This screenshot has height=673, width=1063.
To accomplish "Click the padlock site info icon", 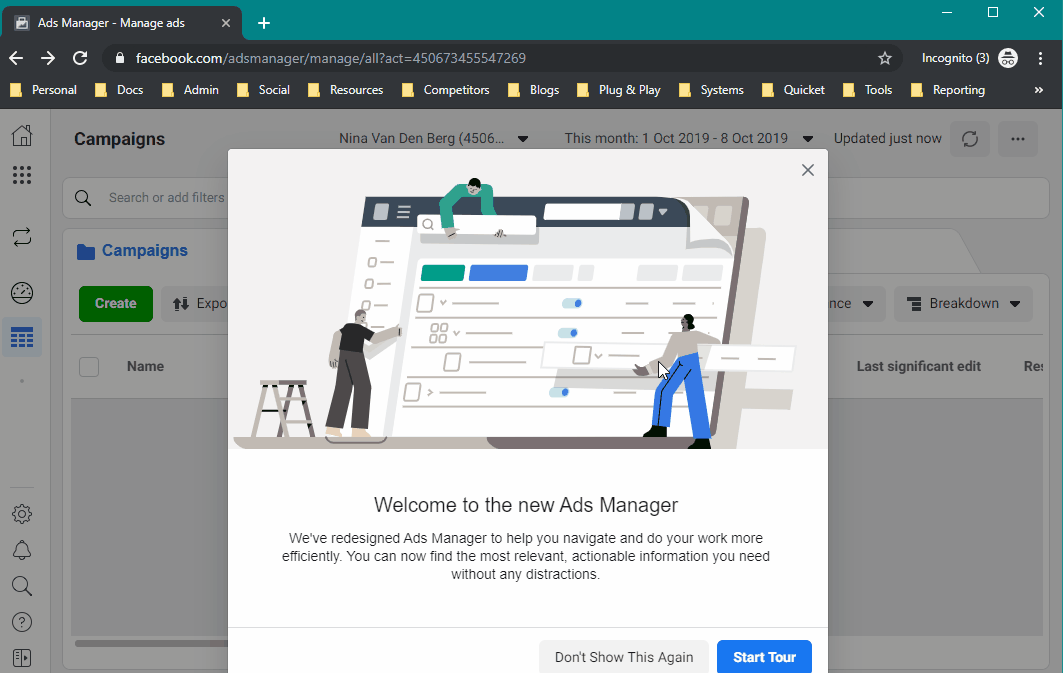I will 120,58.
